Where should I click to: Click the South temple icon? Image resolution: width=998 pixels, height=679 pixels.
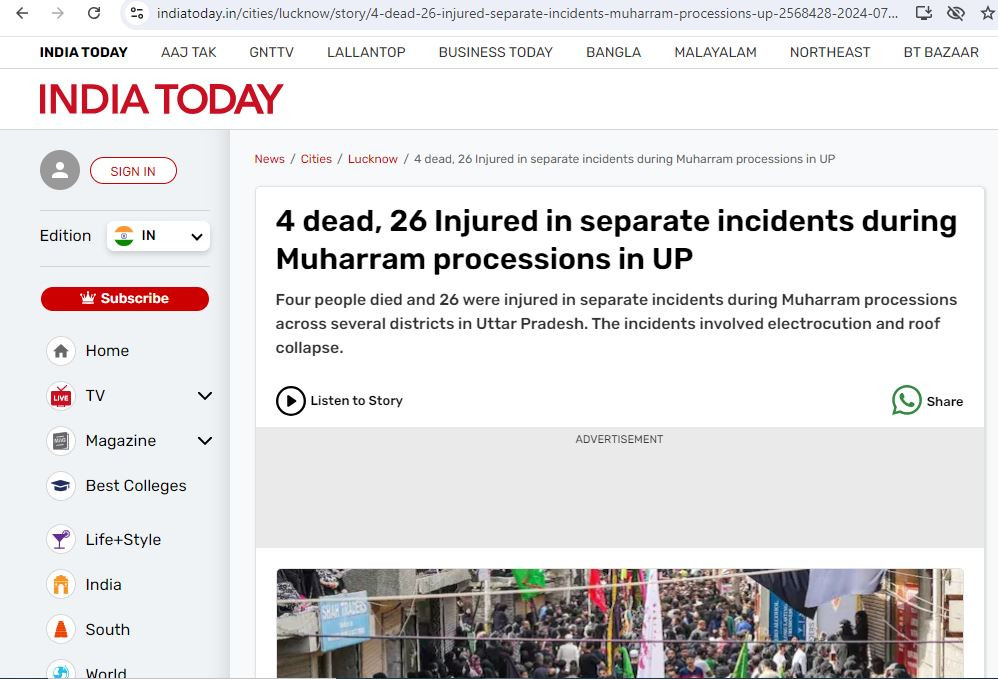point(61,629)
